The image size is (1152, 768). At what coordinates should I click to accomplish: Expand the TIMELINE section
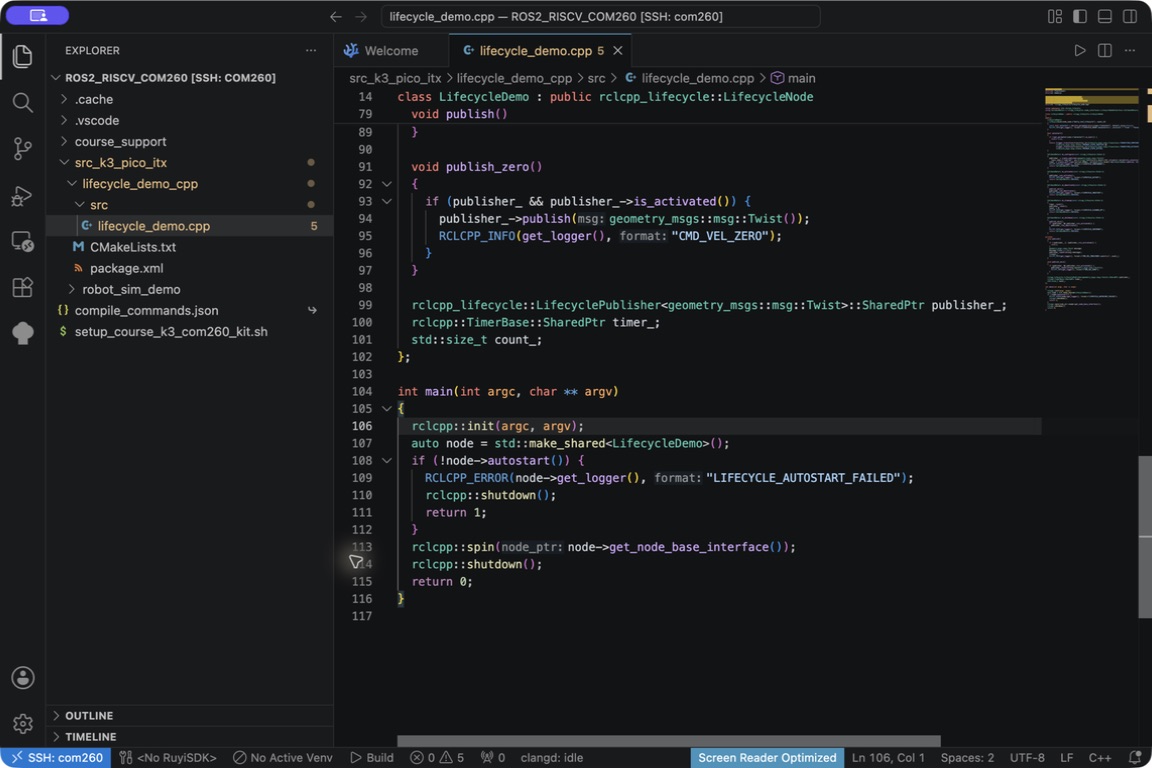[190, 736]
